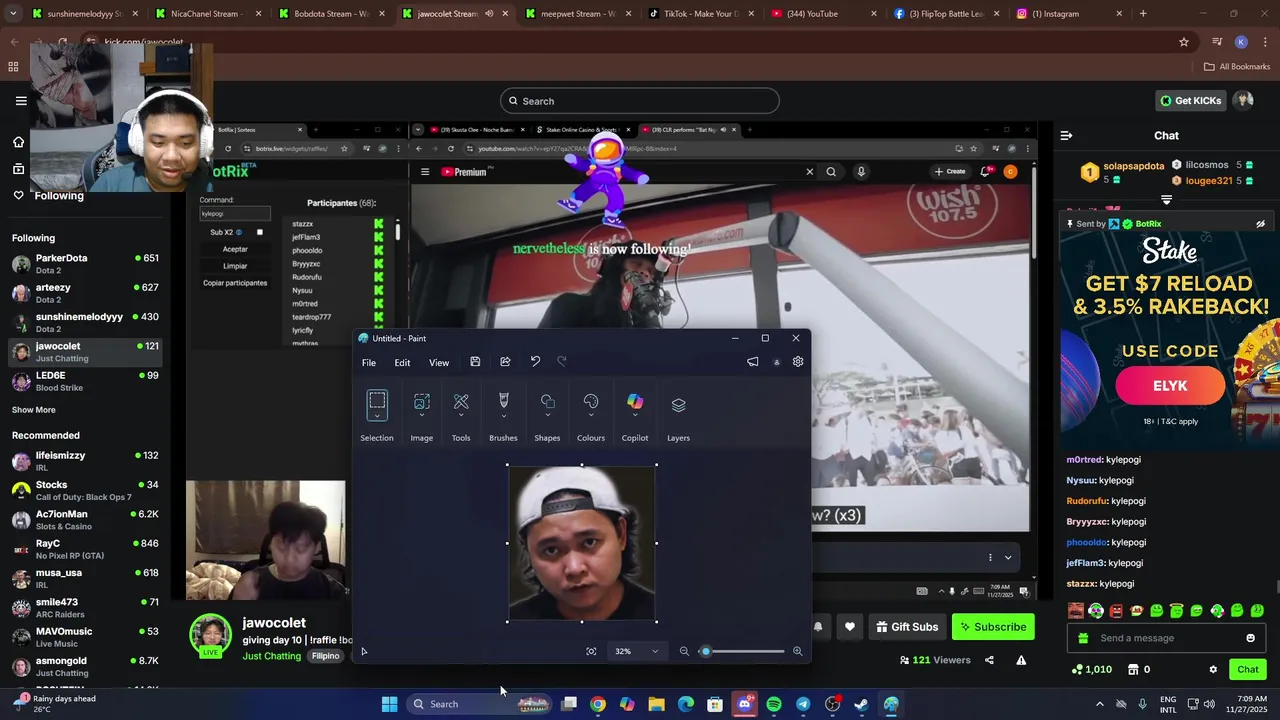1280x720 pixels.
Task: Click the Kick search box
Action: click(640, 101)
